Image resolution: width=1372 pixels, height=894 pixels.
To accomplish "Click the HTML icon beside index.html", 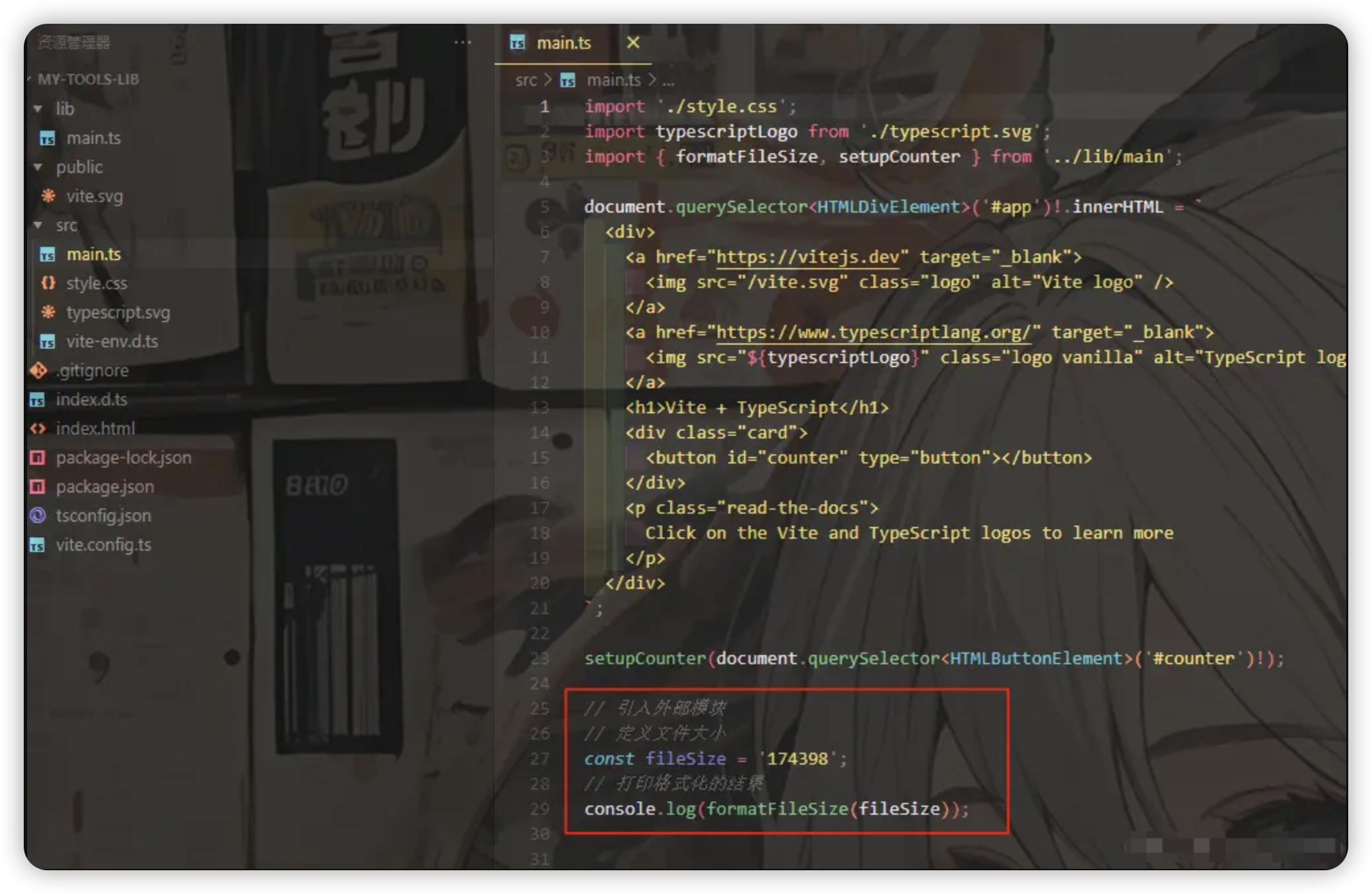I will pyautogui.click(x=38, y=429).
